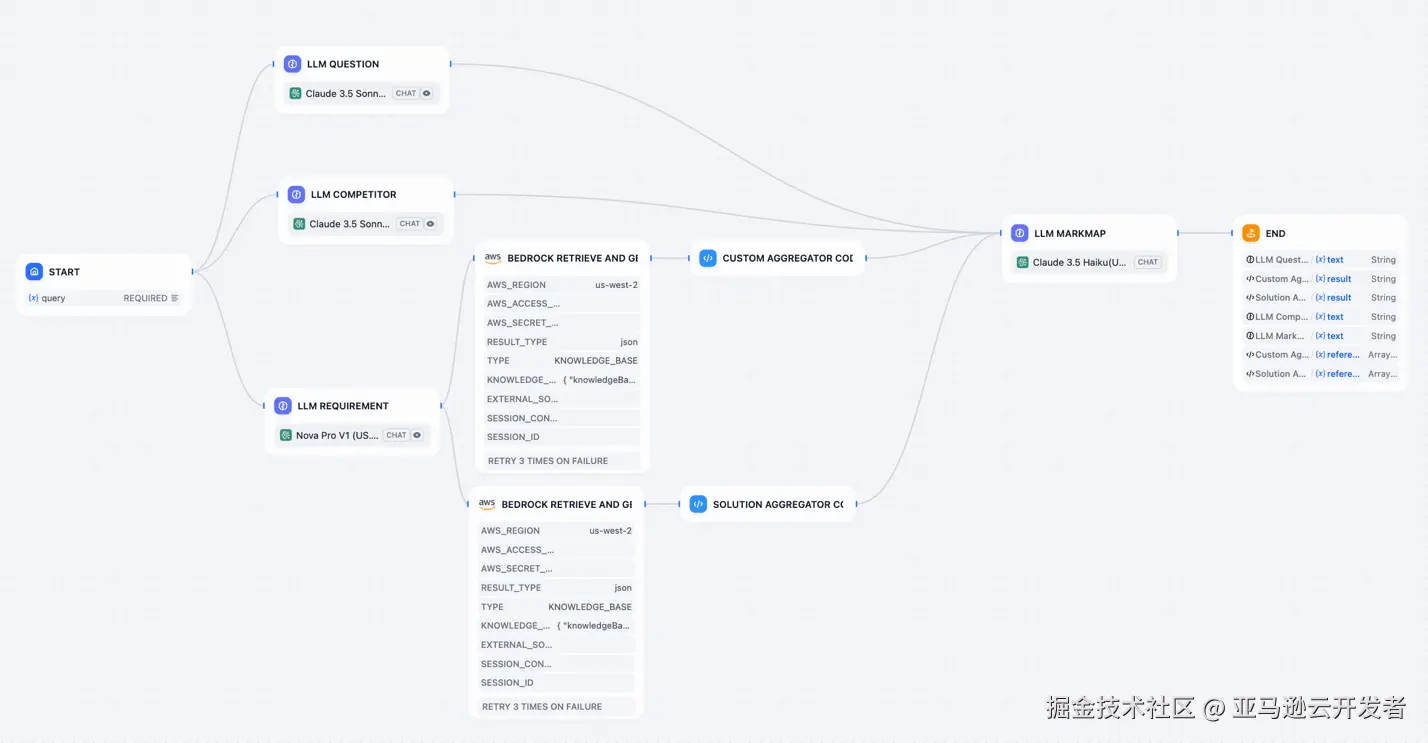Click the REQUIRED label in START node

click(x=146, y=298)
